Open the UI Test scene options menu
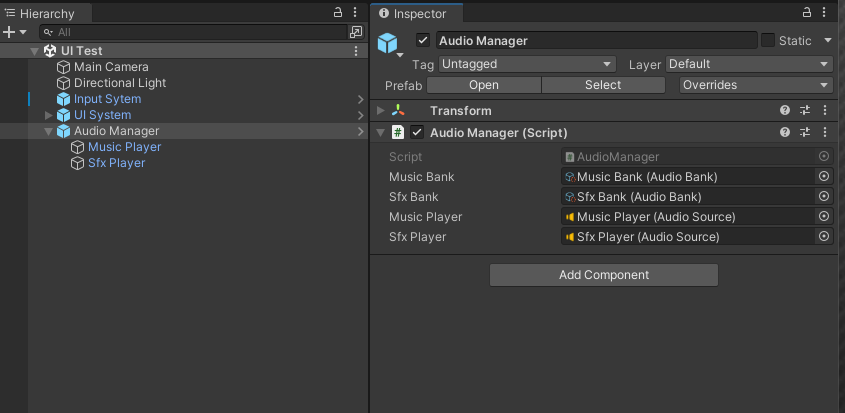 pos(356,51)
